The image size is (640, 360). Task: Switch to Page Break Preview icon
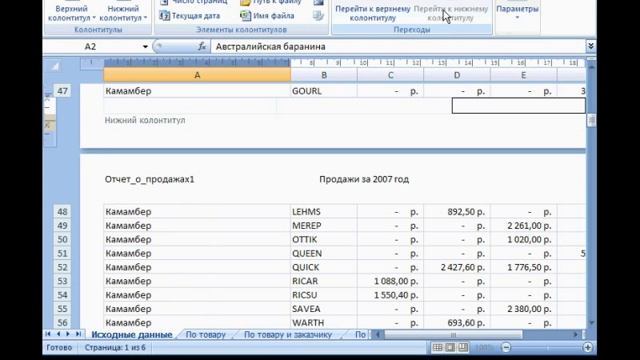[463, 347]
